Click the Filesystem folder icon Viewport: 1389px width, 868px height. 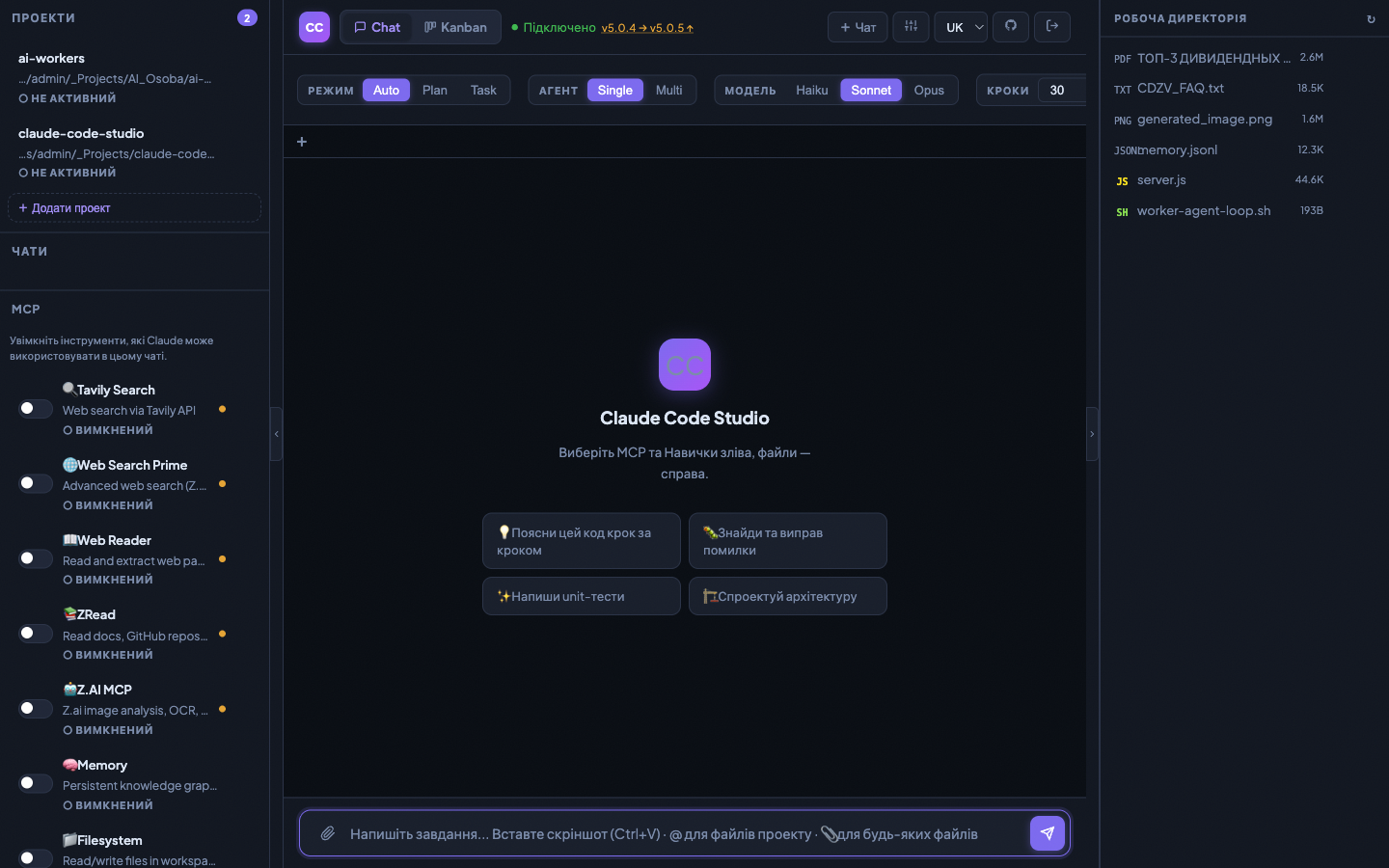coord(69,839)
